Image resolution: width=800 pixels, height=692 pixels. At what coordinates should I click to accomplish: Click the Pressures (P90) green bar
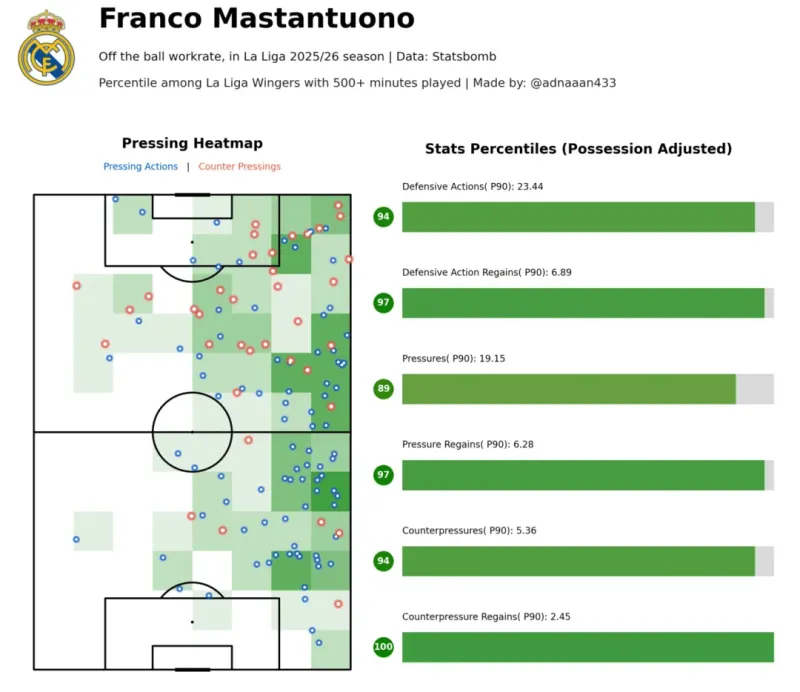568,389
